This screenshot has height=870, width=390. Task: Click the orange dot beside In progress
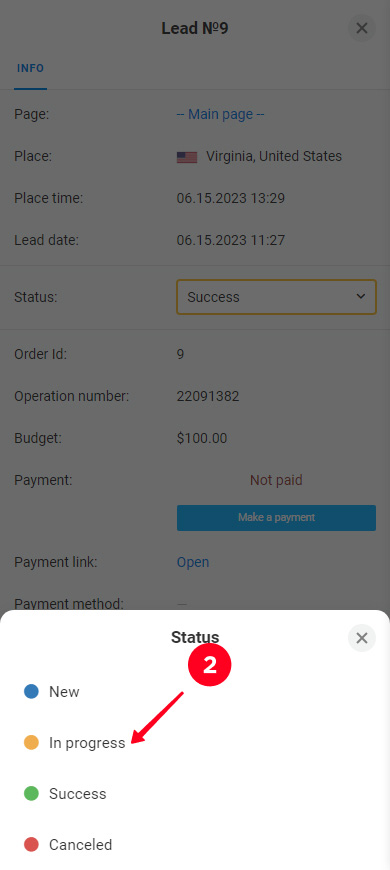[31, 742]
